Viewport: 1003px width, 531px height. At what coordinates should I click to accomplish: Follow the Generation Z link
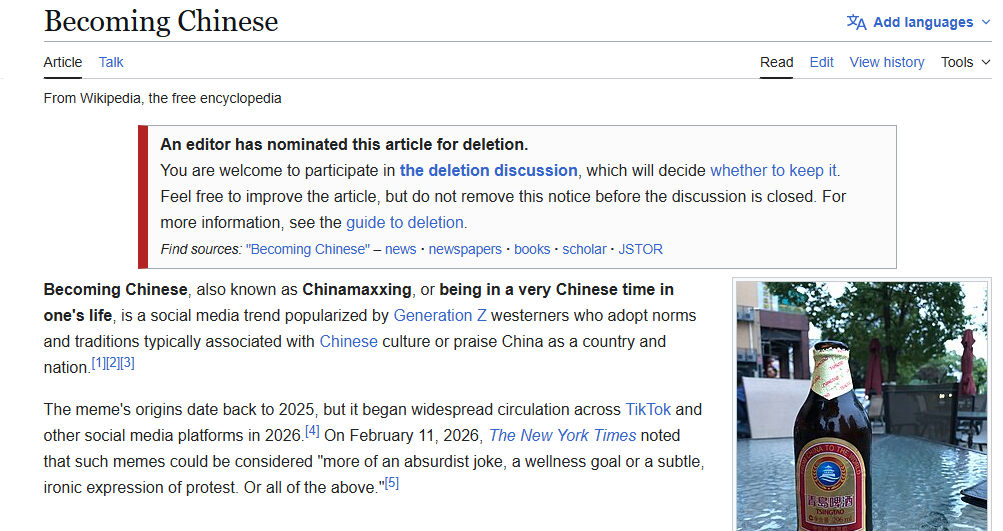[440, 315]
